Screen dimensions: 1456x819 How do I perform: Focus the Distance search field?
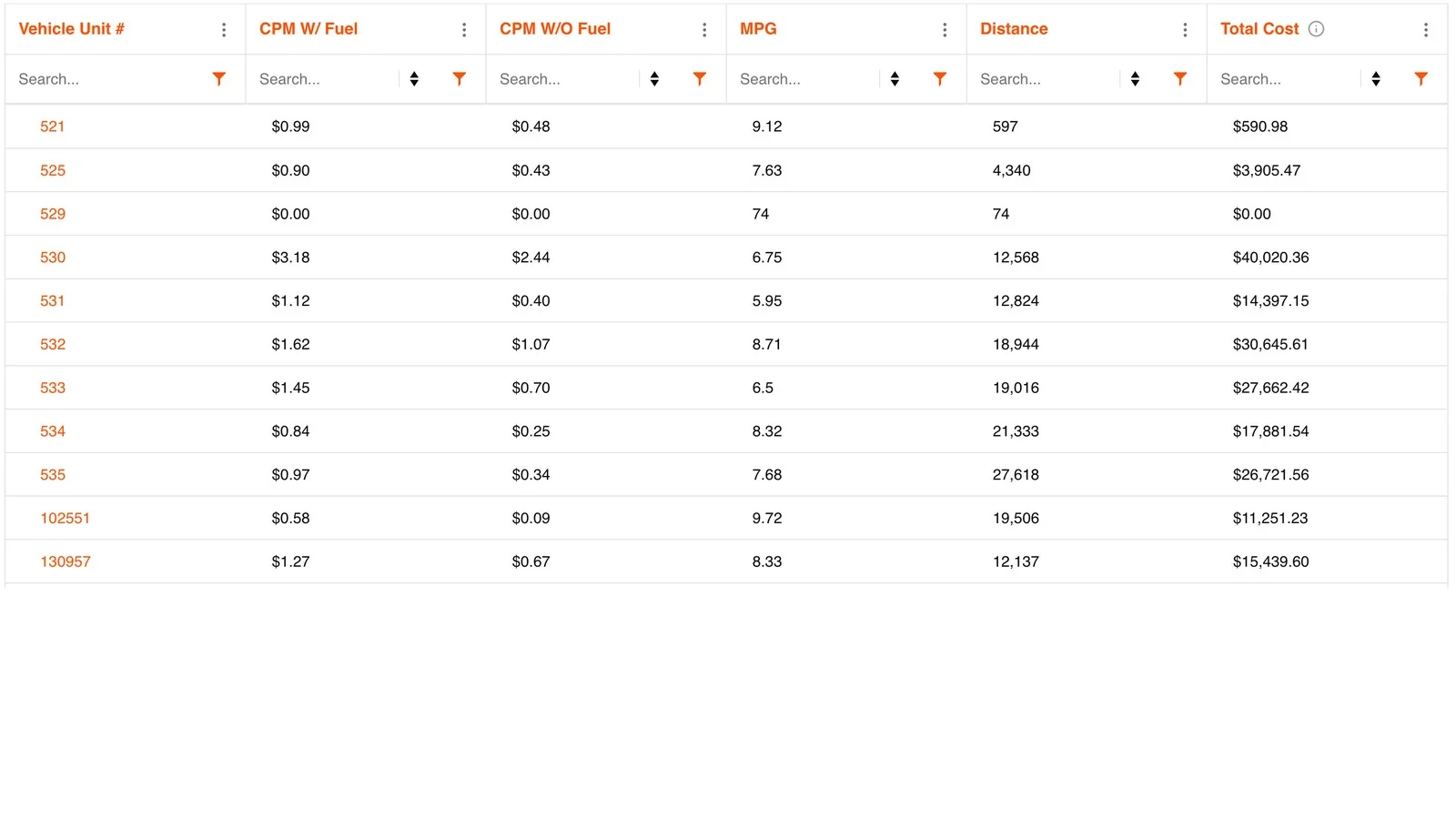pos(1048,79)
